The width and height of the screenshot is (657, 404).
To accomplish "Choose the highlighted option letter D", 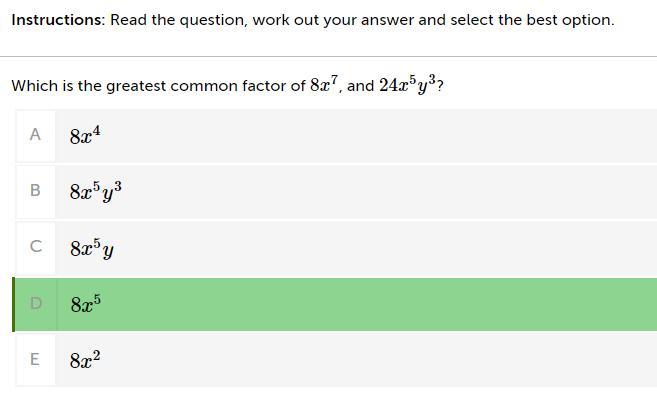I will pyautogui.click(x=36, y=303).
